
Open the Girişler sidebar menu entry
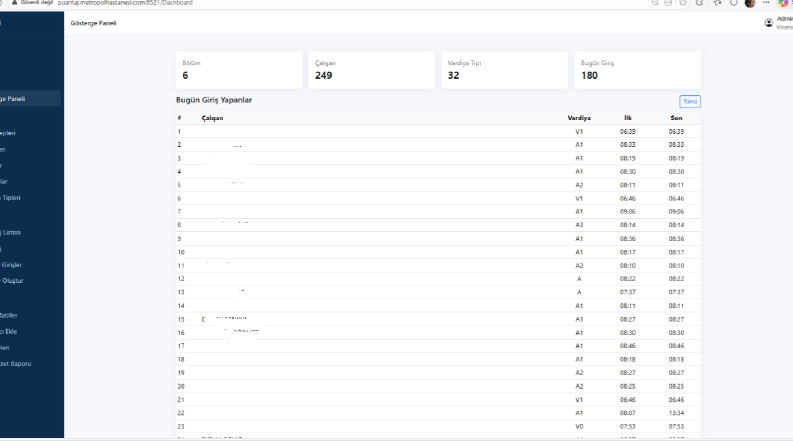click(11, 265)
